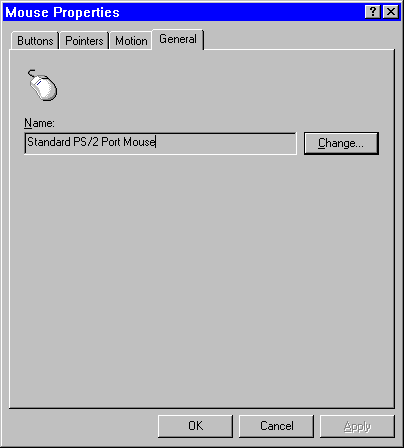Open the Pointers tab

click(x=84, y=41)
